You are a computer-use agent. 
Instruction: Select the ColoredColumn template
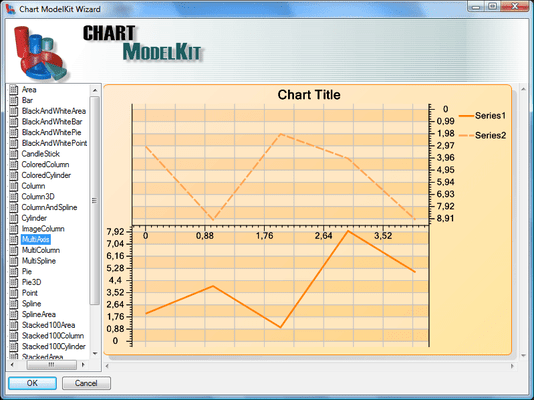click(x=45, y=164)
